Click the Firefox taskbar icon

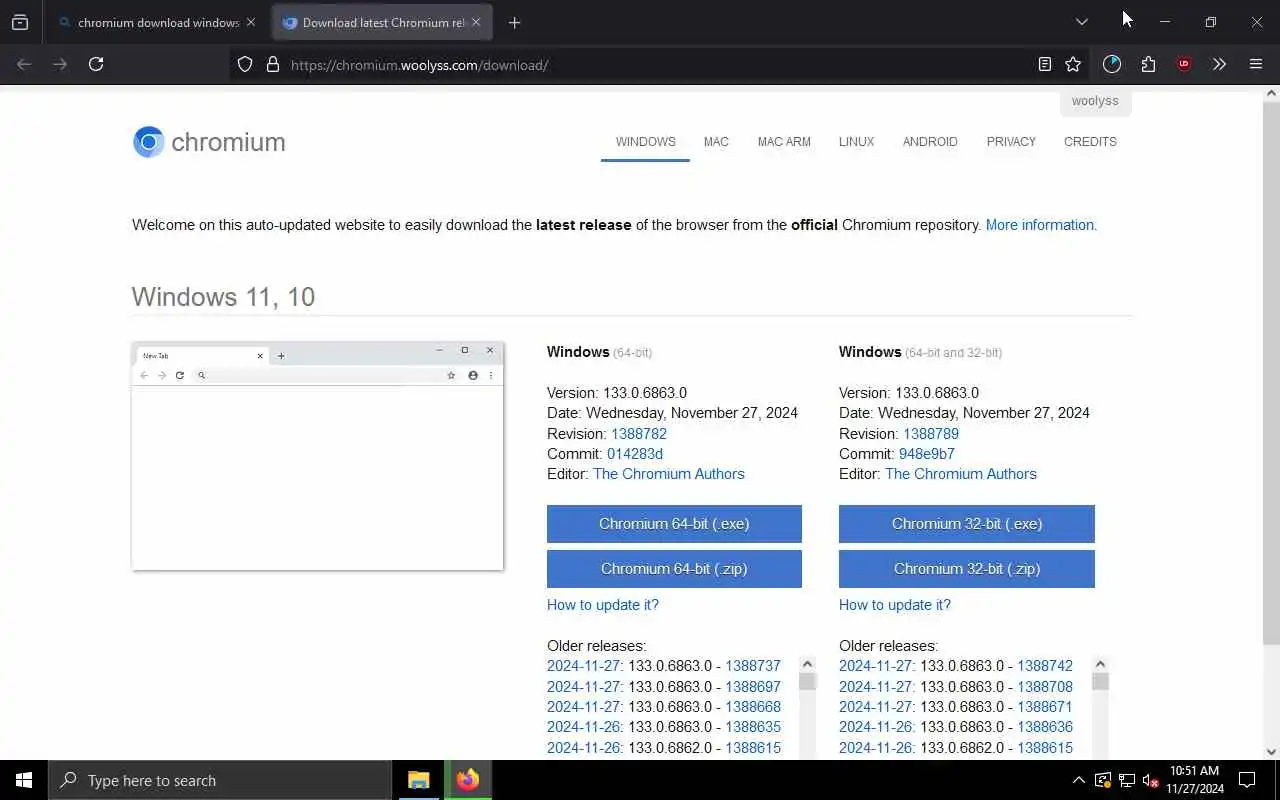click(x=468, y=780)
